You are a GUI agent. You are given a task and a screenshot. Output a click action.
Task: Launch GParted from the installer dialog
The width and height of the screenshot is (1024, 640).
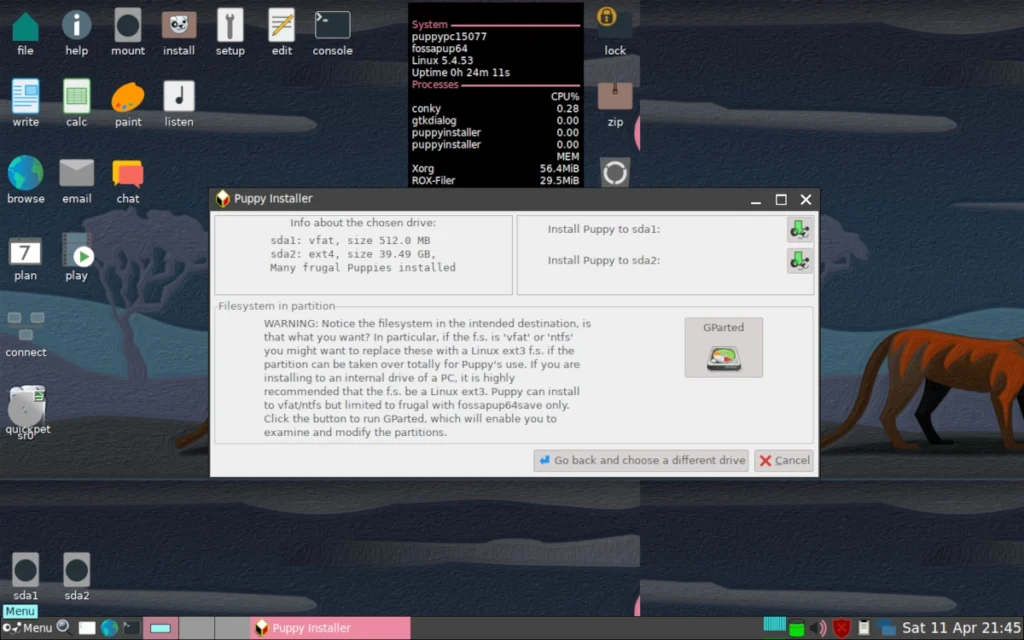click(x=724, y=347)
